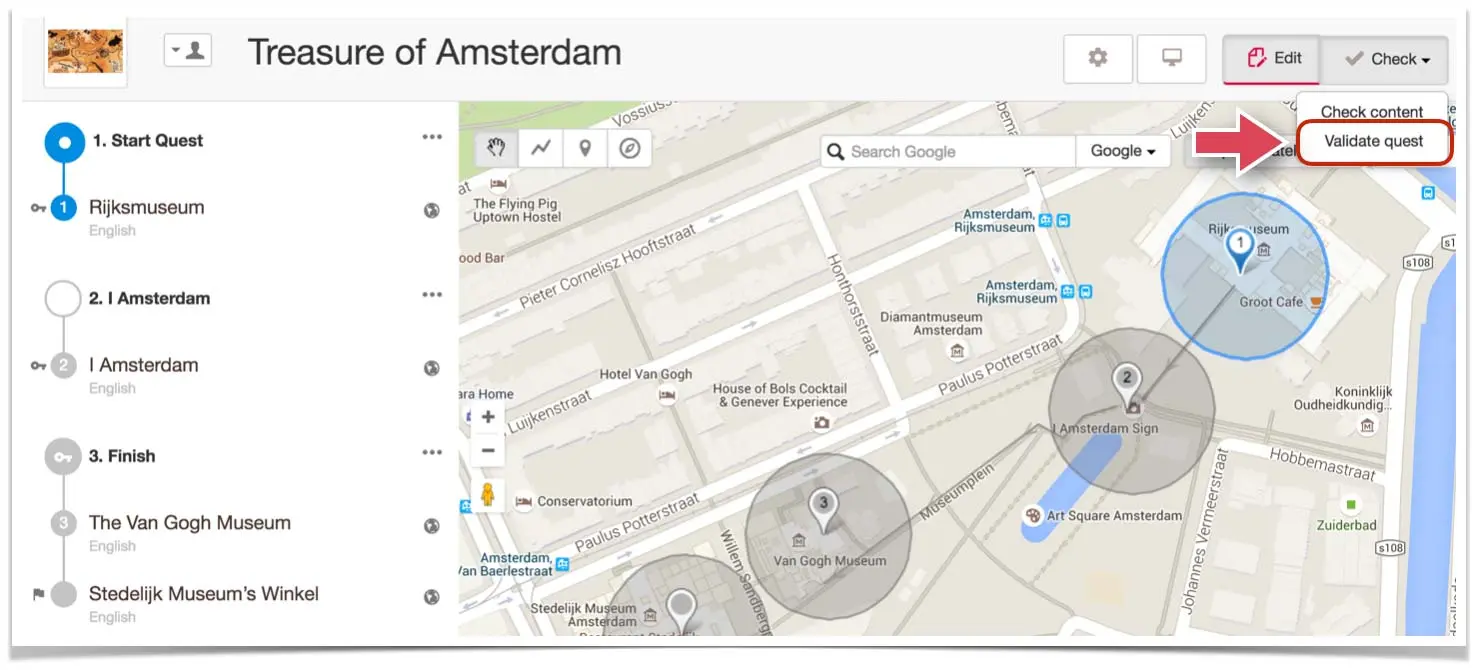1480x670 pixels.
Task: Zoom out the map with minus button
Action: pyautogui.click(x=488, y=451)
